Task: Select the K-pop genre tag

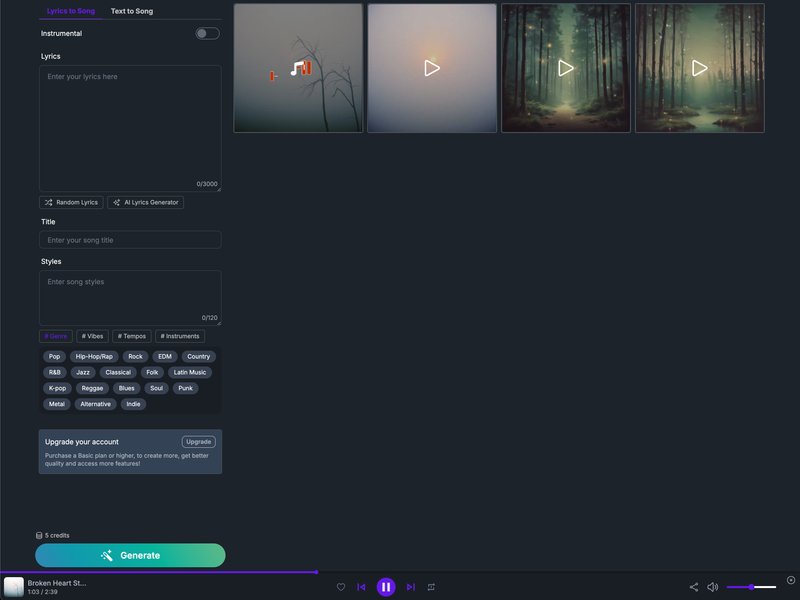Action: 57,388
